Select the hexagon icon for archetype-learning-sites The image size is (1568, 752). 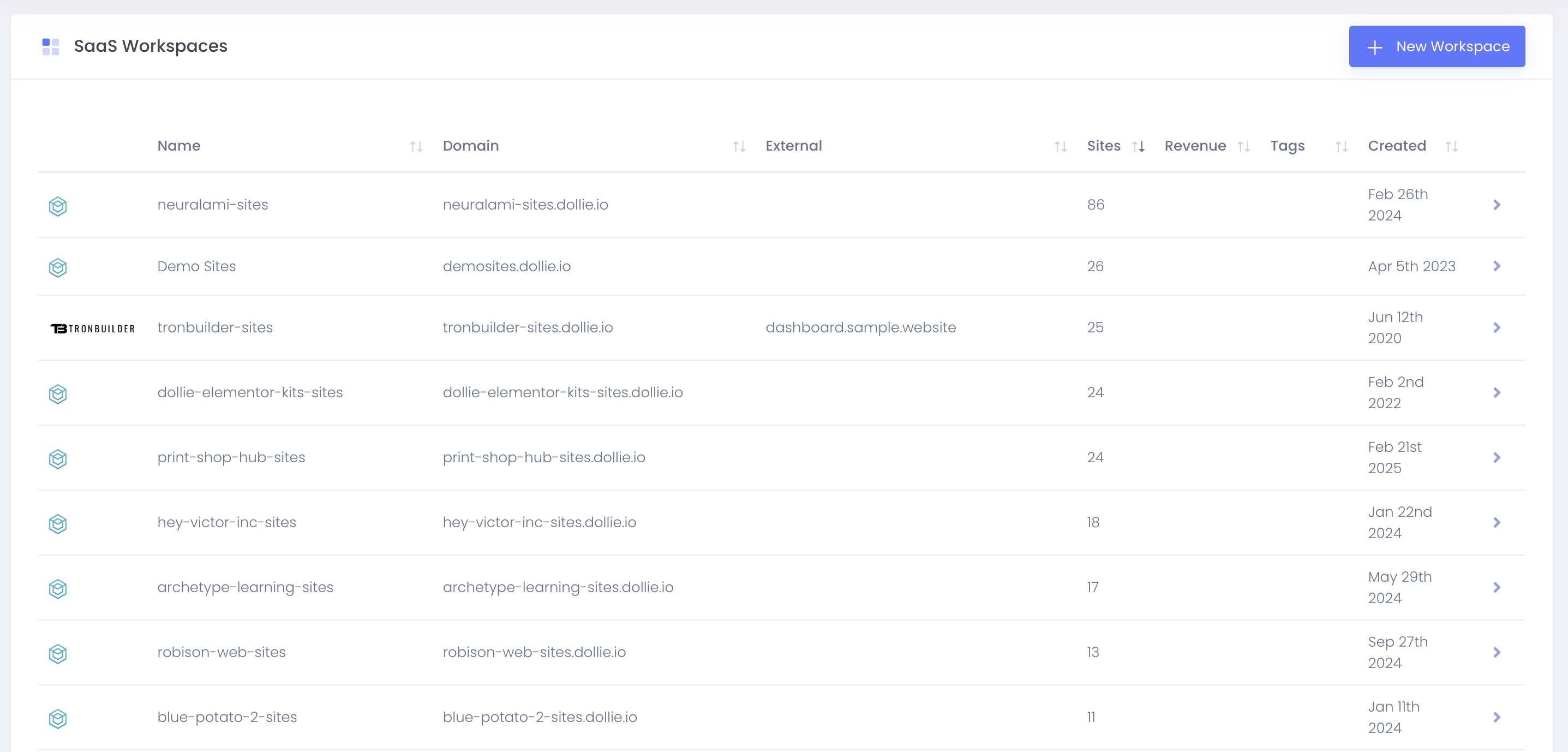(58, 588)
